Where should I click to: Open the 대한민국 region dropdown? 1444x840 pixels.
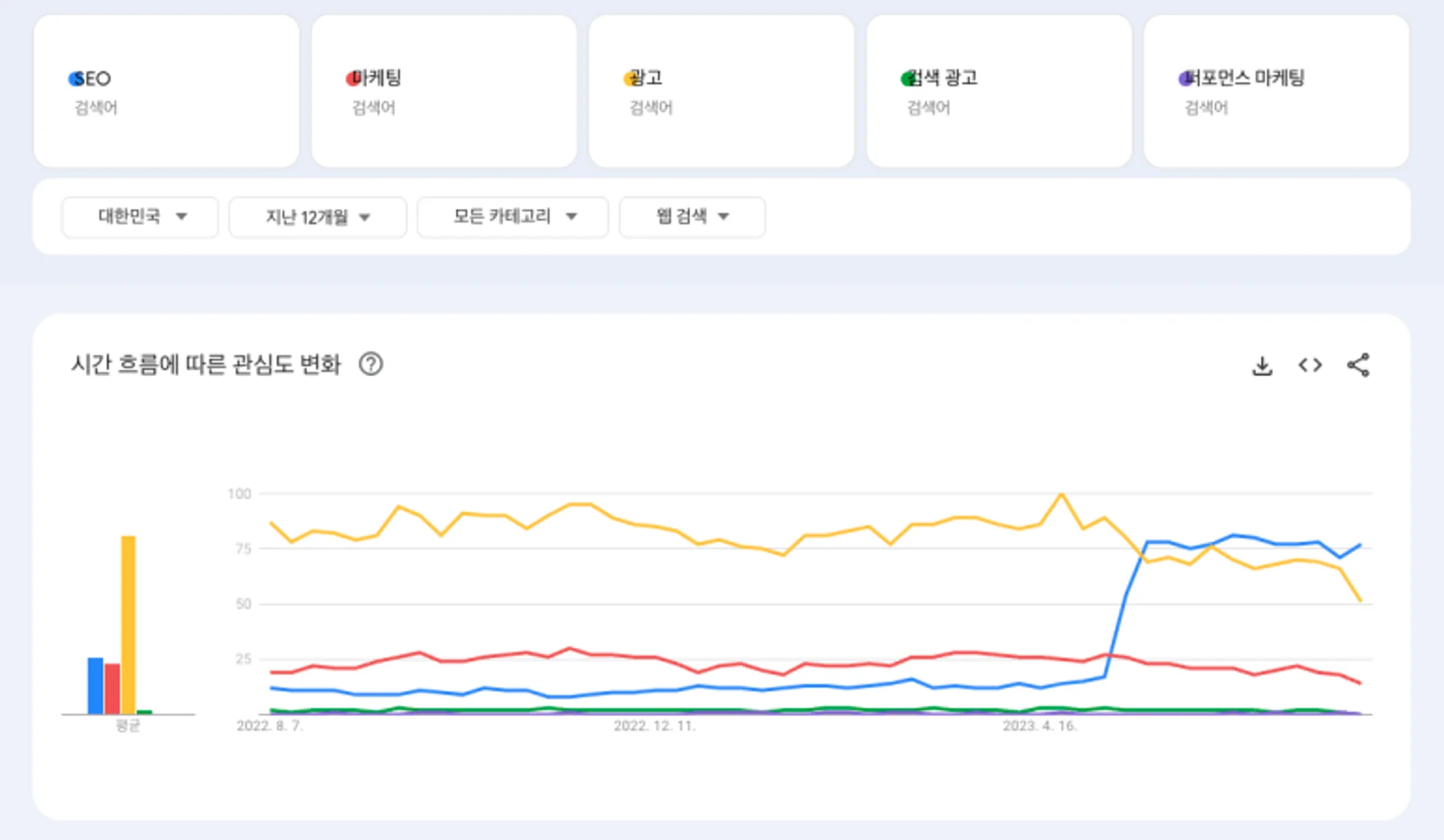coord(139,217)
